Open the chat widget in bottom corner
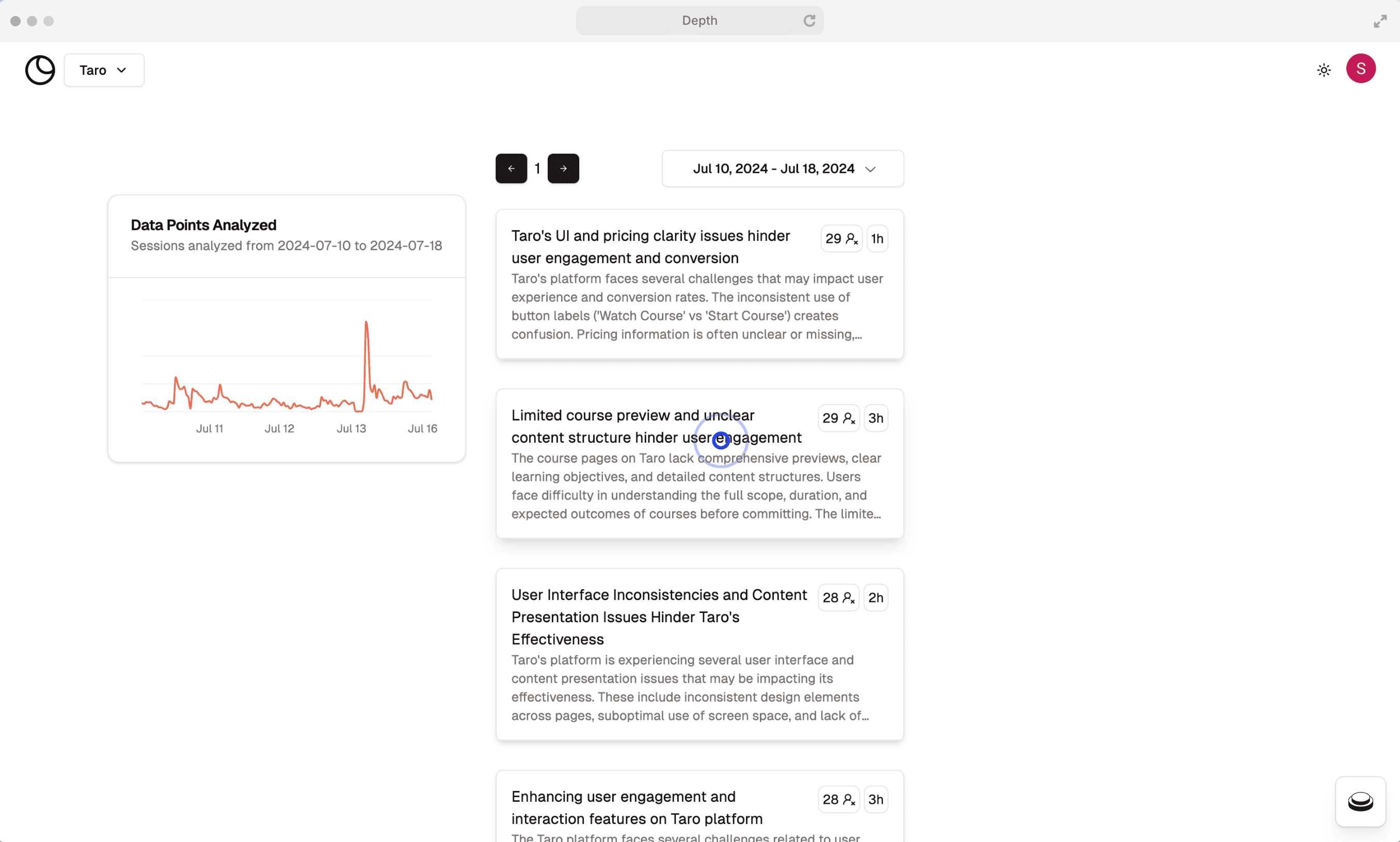The height and width of the screenshot is (842, 1400). 1360,801
